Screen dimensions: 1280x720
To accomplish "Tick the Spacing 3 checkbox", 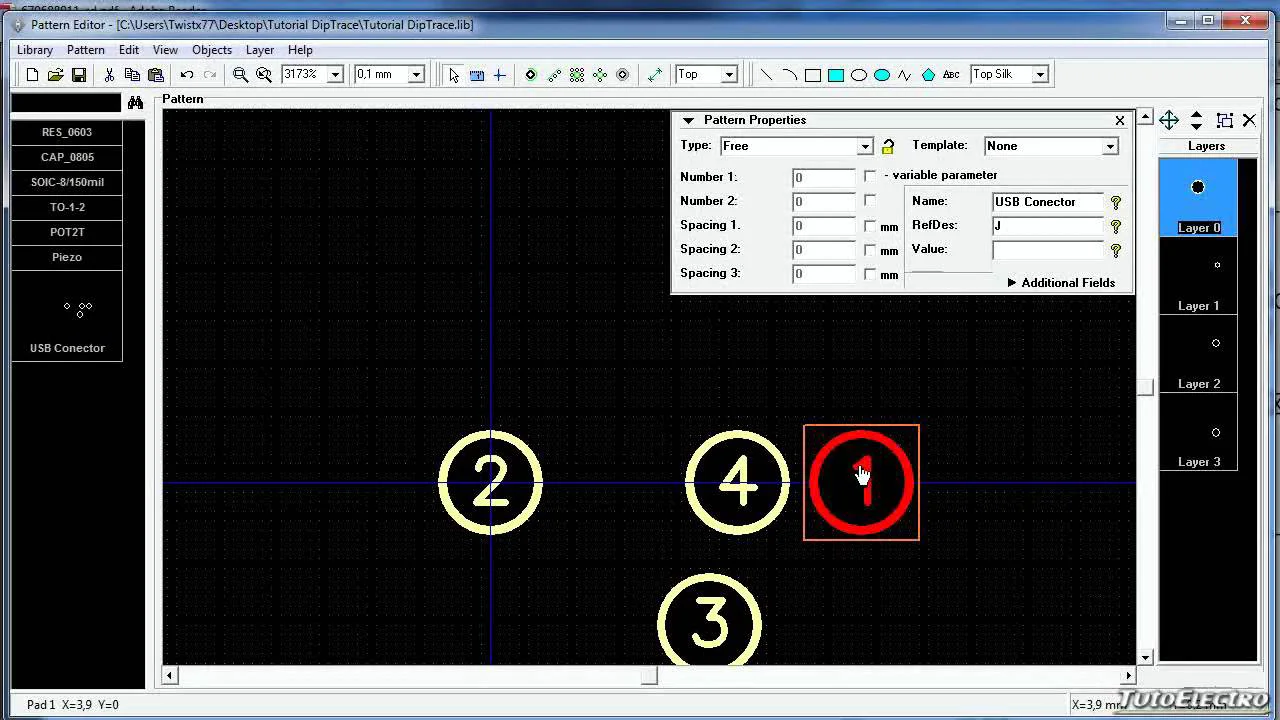I will 870,274.
